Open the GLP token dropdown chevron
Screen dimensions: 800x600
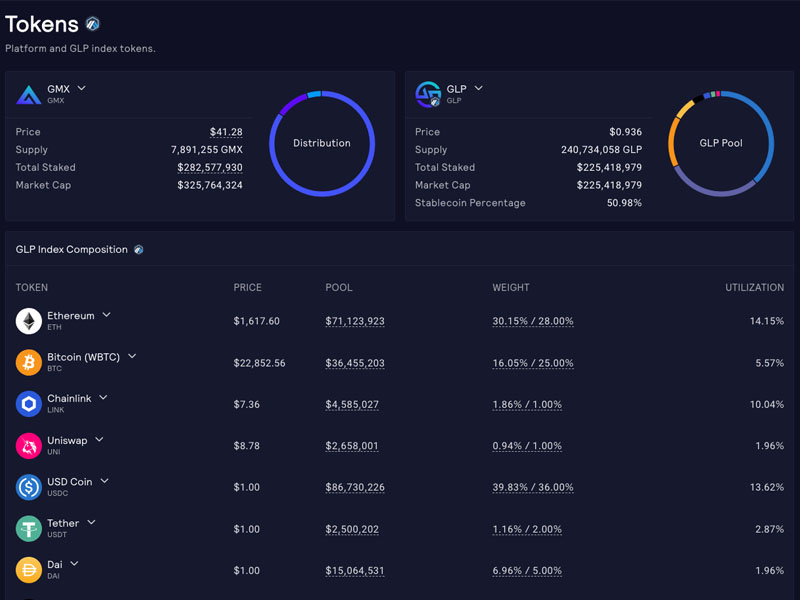tap(478, 88)
